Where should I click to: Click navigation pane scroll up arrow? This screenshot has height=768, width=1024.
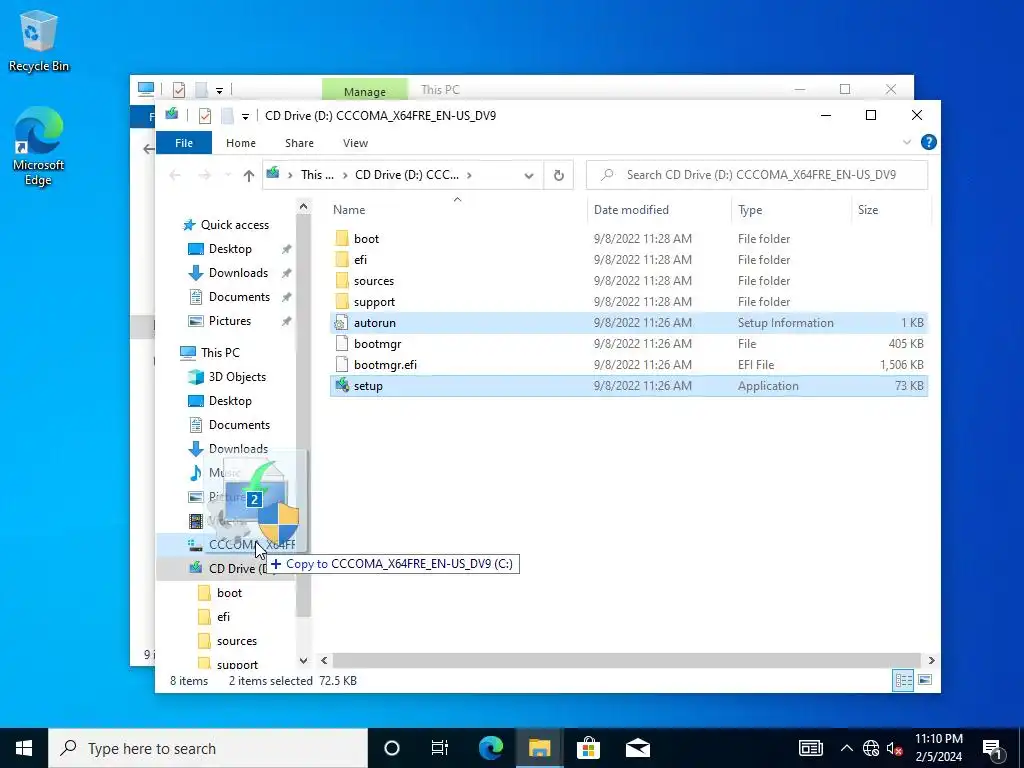tap(303, 207)
